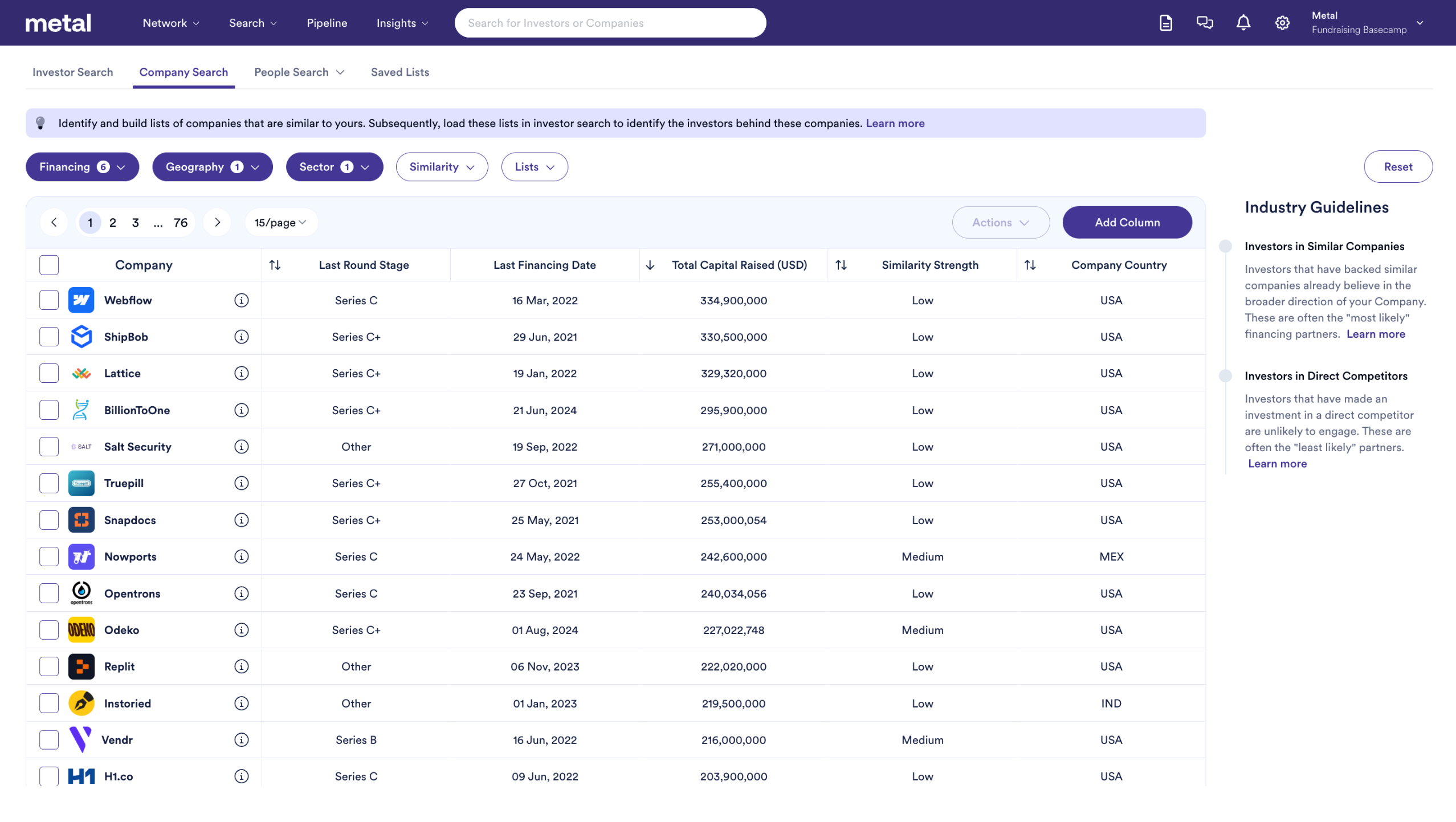The image size is (1456, 822).
Task: Open the Similarity filter dropdown
Action: (x=442, y=167)
